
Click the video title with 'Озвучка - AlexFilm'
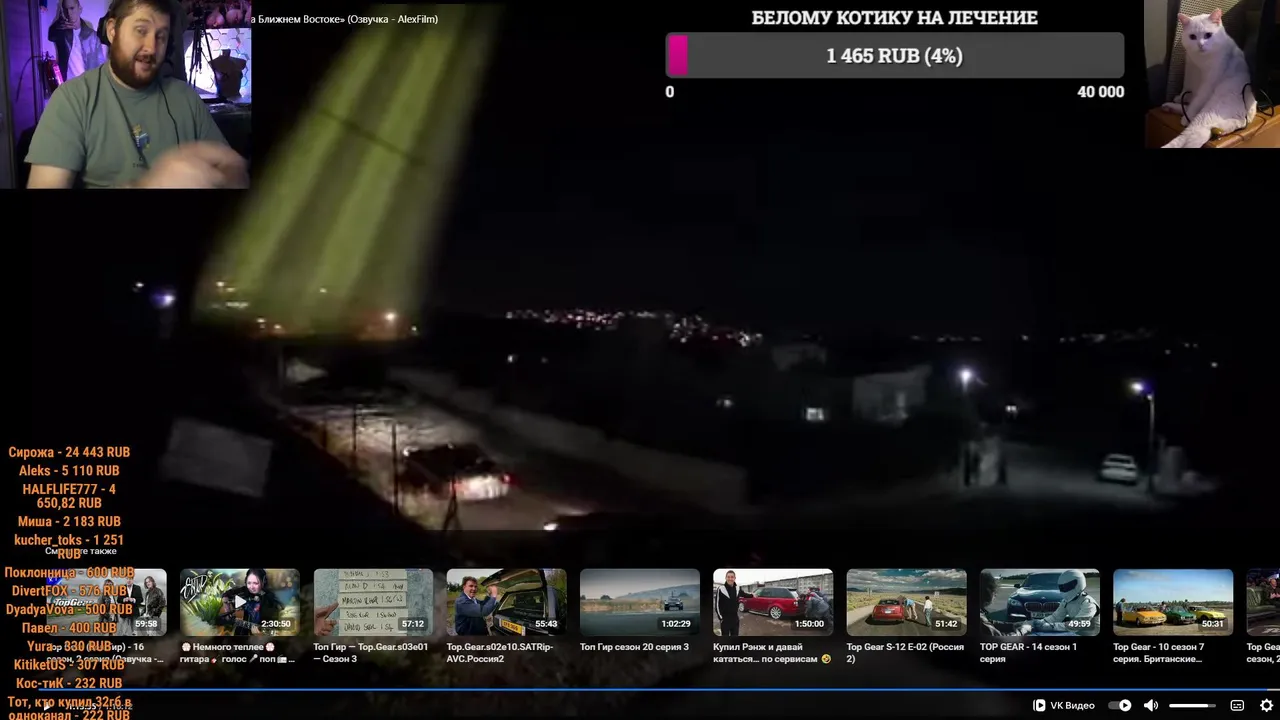click(344, 19)
